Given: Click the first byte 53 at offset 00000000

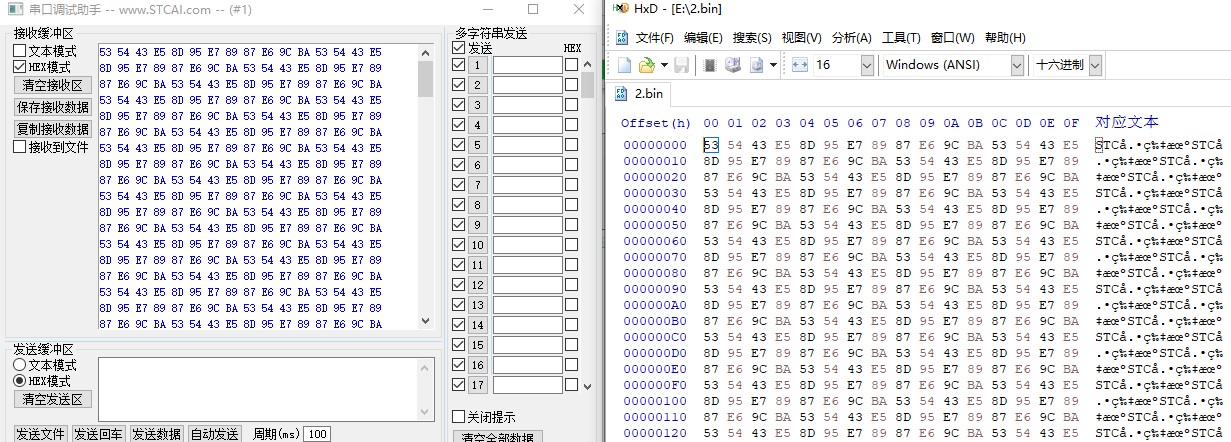Looking at the screenshot, I should [x=711, y=145].
